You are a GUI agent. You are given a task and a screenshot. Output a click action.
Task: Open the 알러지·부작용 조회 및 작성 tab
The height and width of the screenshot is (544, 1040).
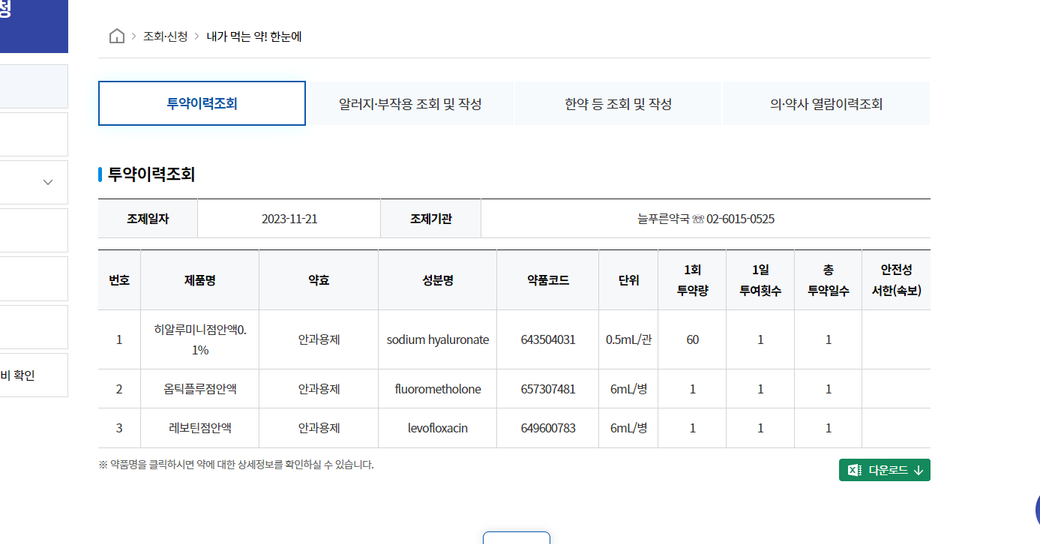410,104
